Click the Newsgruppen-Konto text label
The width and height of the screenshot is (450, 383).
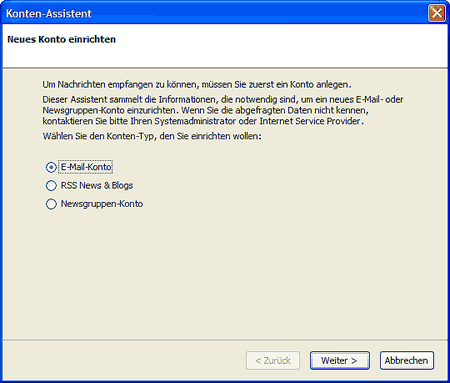(102, 204)
